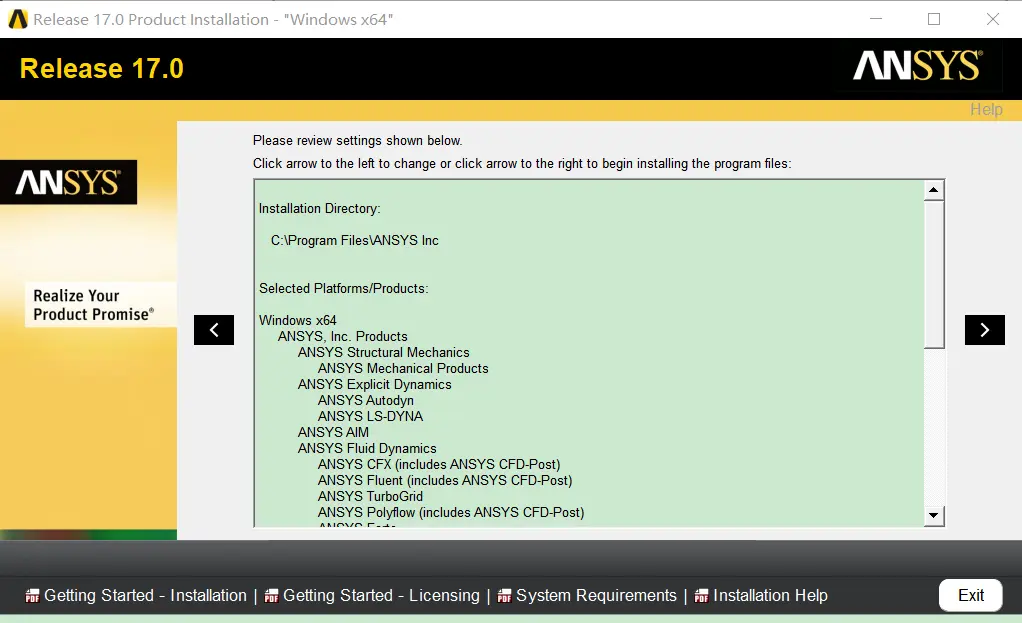Screen dimensions: 1022x623
Task: Open Getting Started - Installation document
Action: 145,596
